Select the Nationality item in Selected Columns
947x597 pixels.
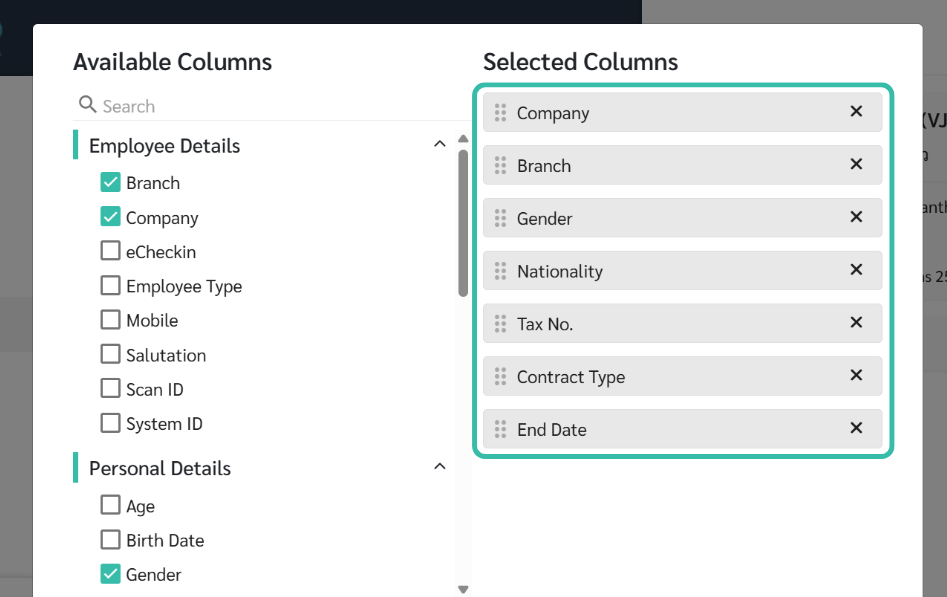point(682,271)
